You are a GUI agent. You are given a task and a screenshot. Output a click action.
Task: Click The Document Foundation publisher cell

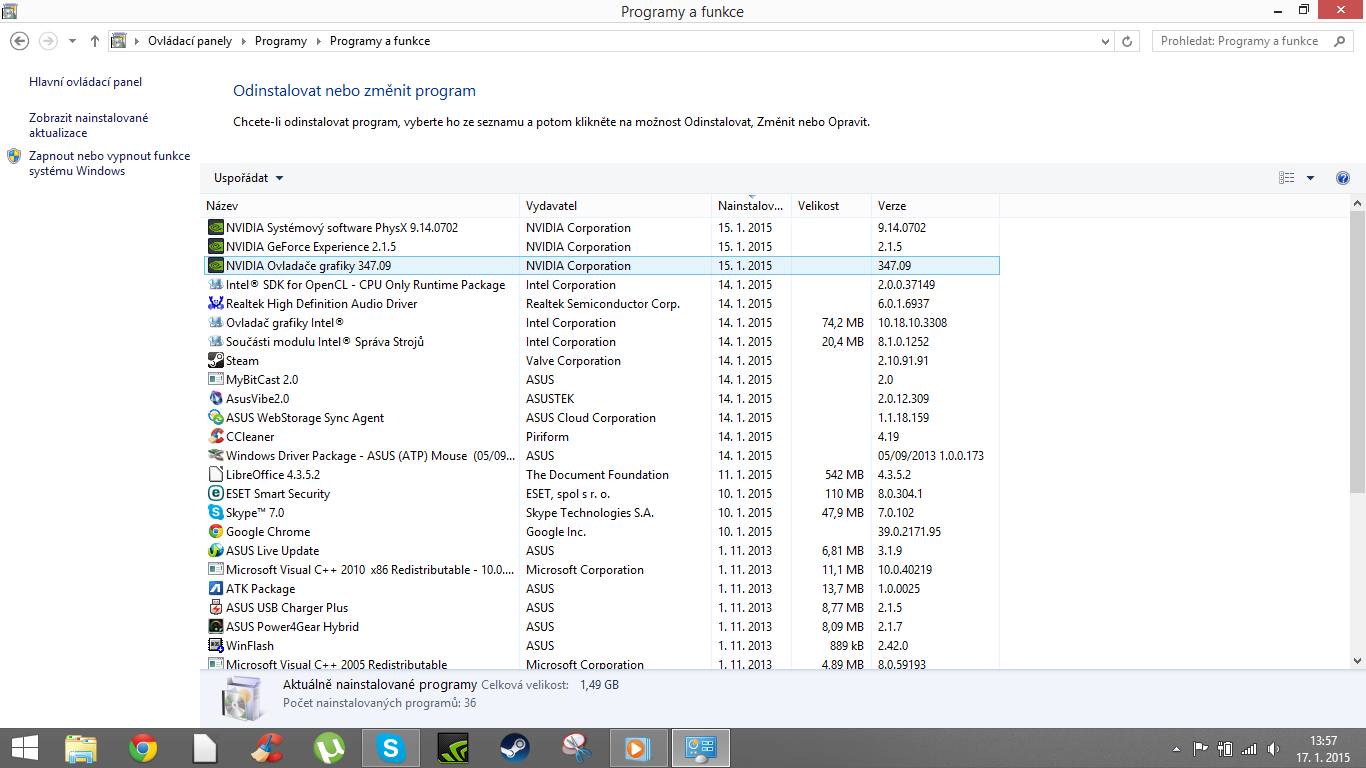(x=597, y=475)
